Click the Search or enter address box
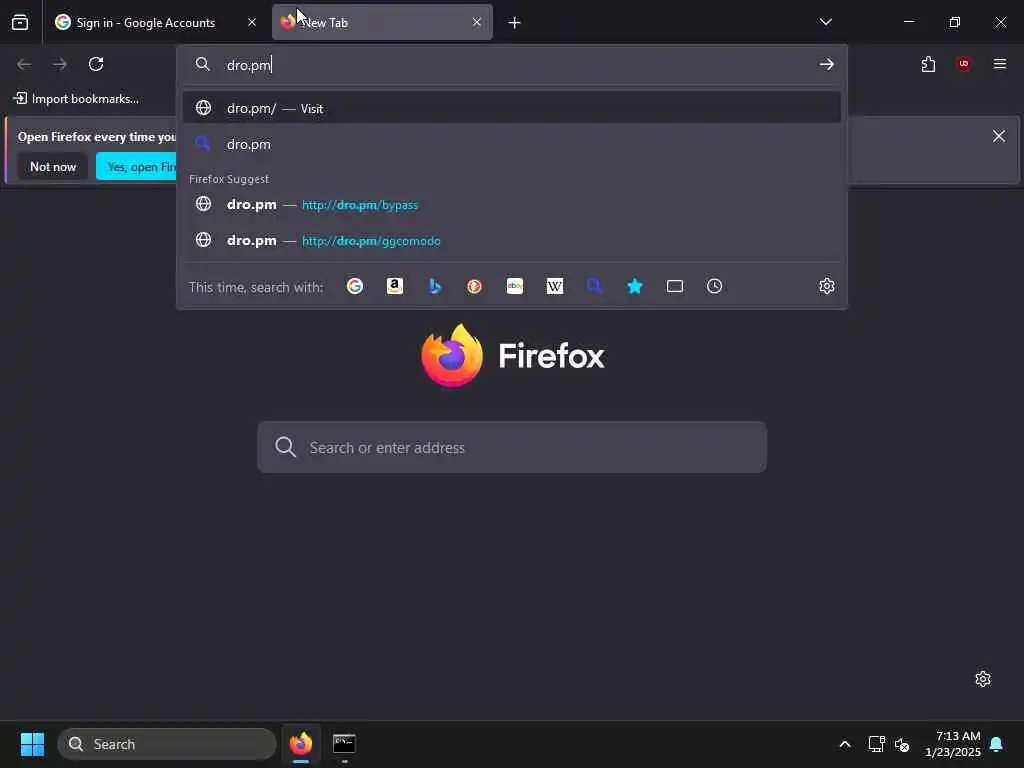This screenshot has width=1024, height=768. [x=511, y=447]
